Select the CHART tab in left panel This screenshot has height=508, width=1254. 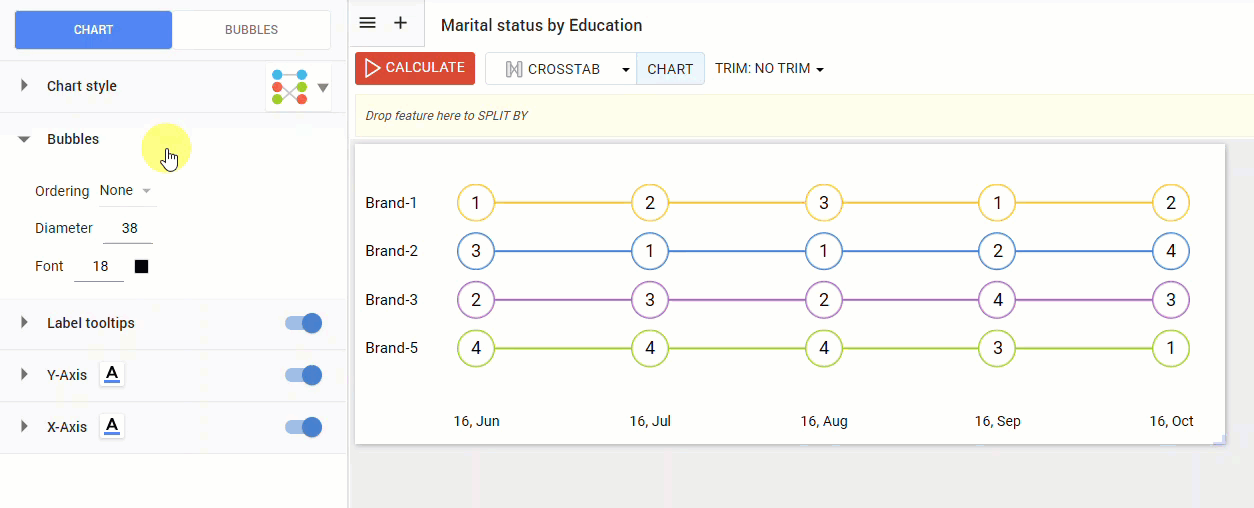tap(93, 30)
